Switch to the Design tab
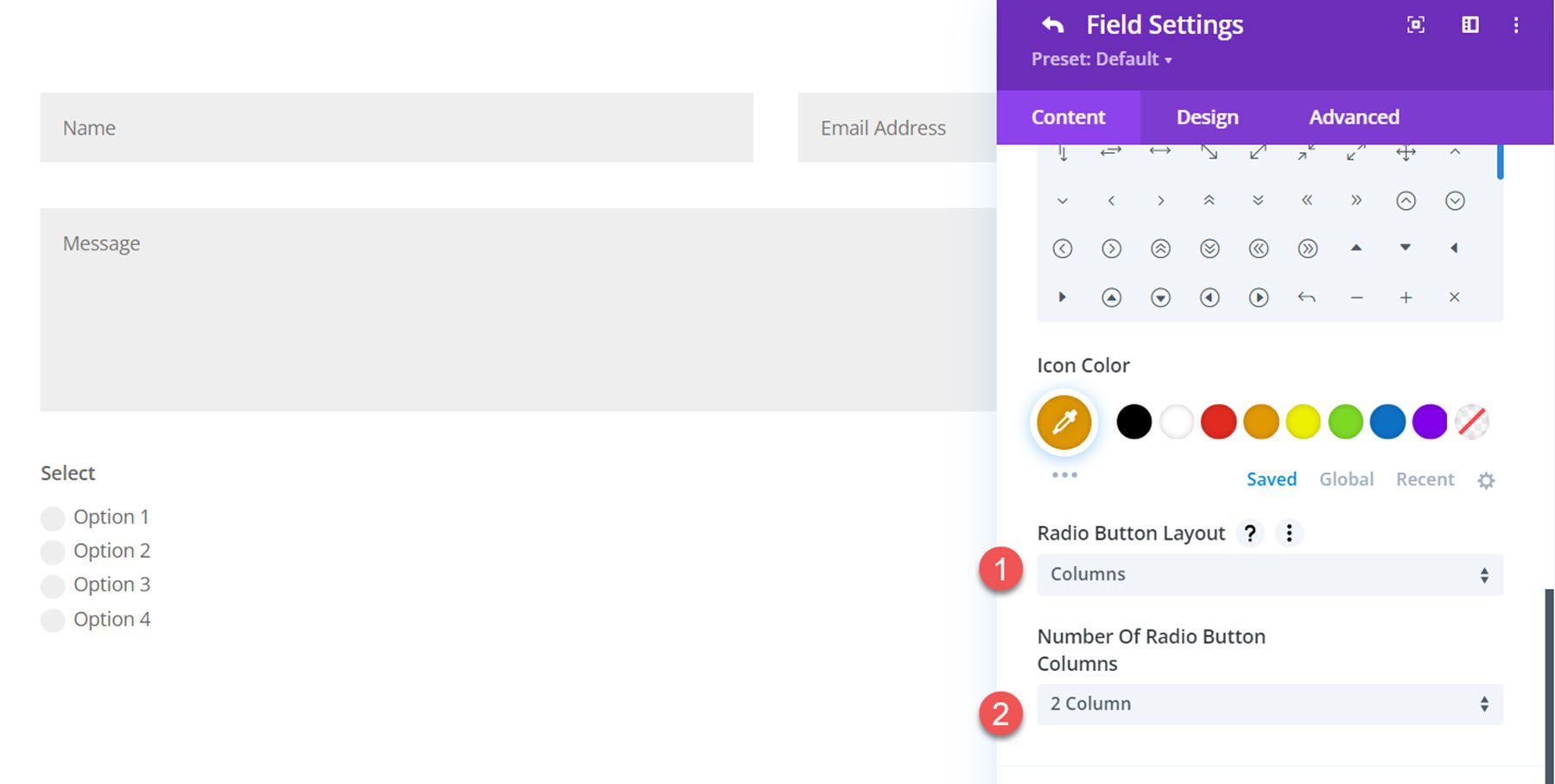Viewport: 1555px width, 784px height. 1207,117
